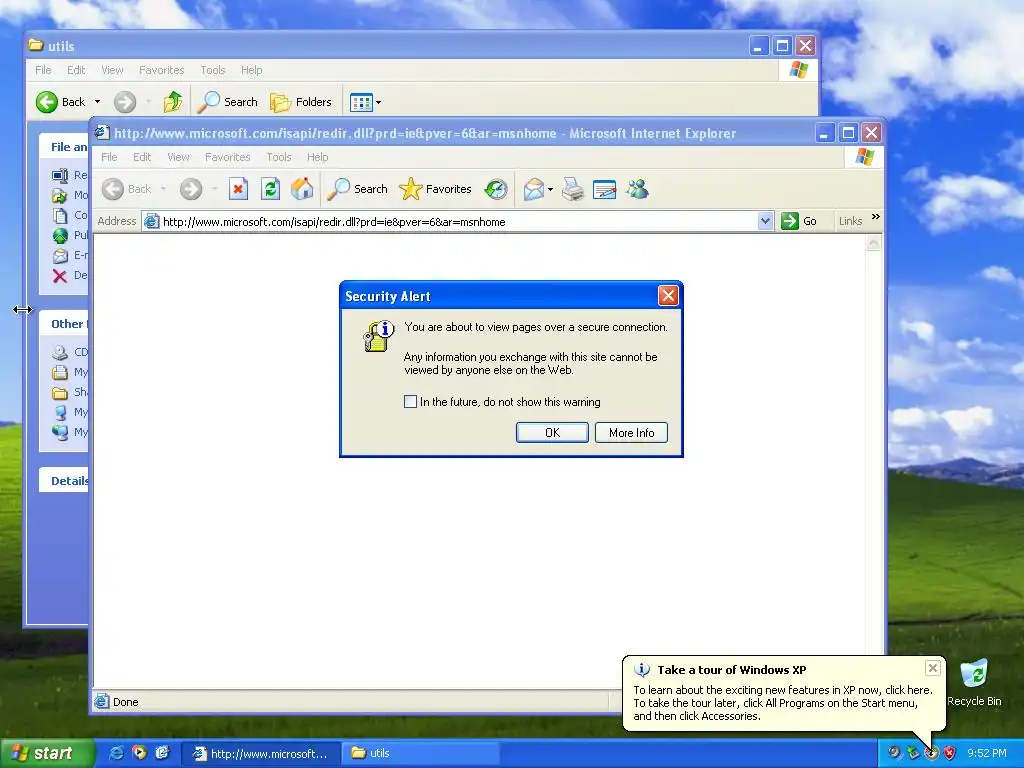Viewport: 1024px width, 768px height.
Task: Click OK in the Security Alert dialog
Action: (x=552, y=432)
